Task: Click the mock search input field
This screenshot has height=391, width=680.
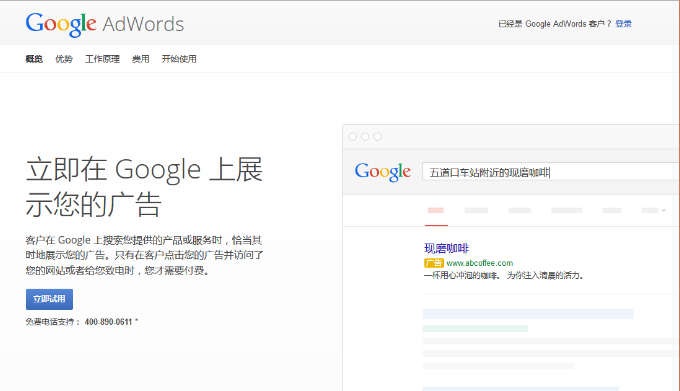Action: pyautogui.click(x=551, y=172)
